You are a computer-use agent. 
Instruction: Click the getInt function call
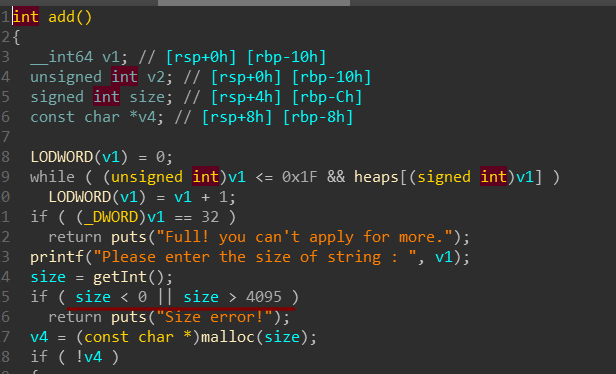[119, 277]
